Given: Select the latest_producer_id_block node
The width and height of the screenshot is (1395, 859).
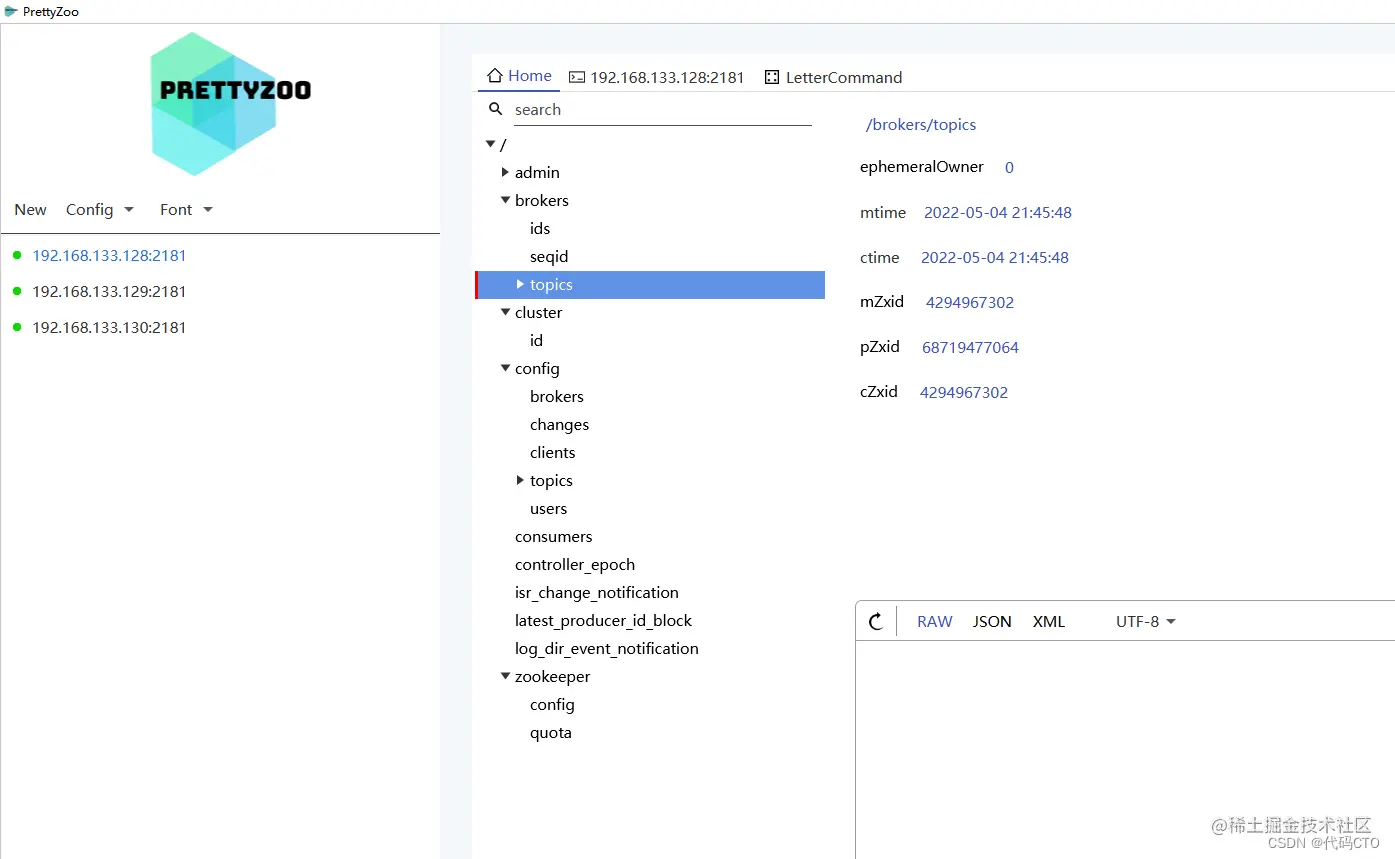Looking at the screenshot, I should click(603, 620).
